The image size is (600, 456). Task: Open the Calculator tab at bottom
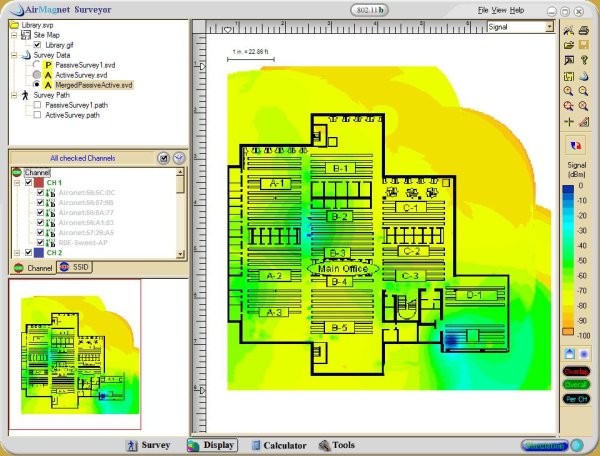coord(279,446)
